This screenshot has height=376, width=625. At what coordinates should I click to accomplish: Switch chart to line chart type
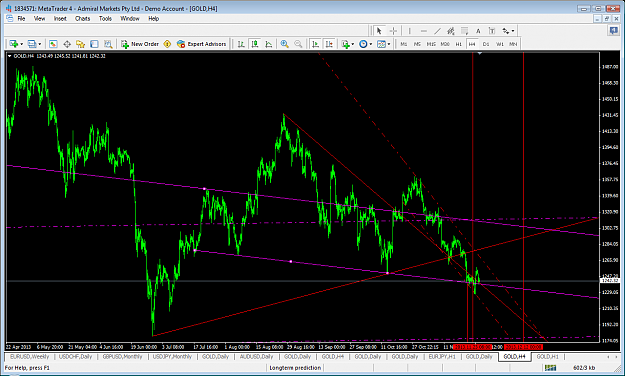[x=269, y=44]
